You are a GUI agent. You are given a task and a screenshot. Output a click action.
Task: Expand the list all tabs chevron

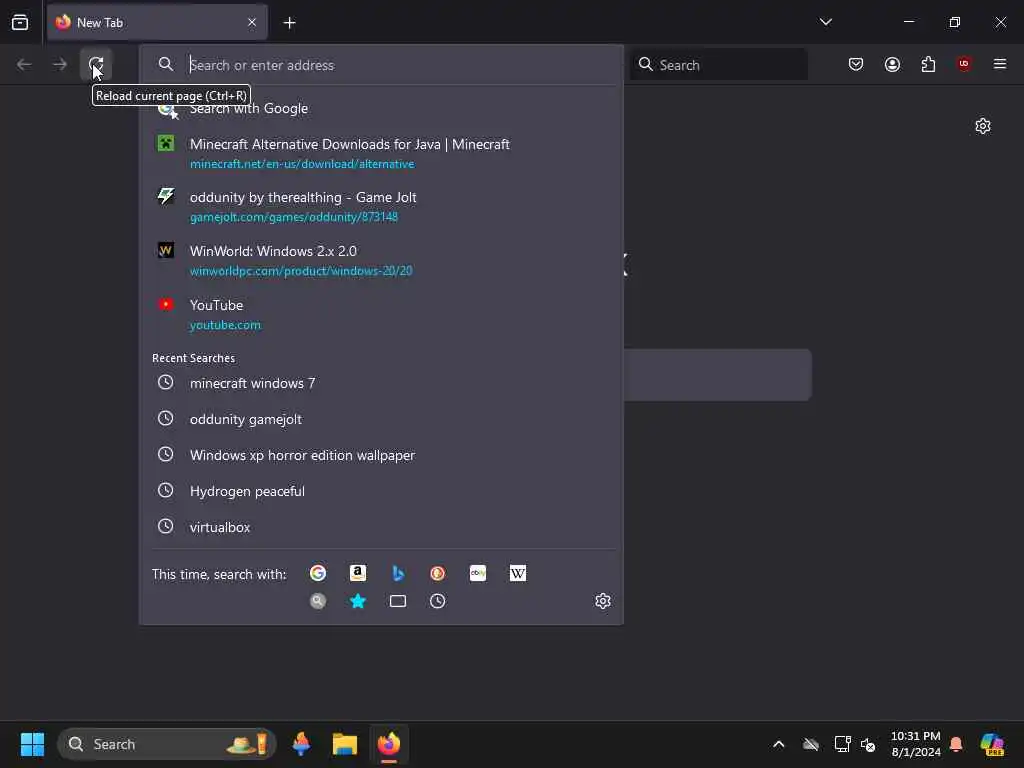[x=826, y=22]
